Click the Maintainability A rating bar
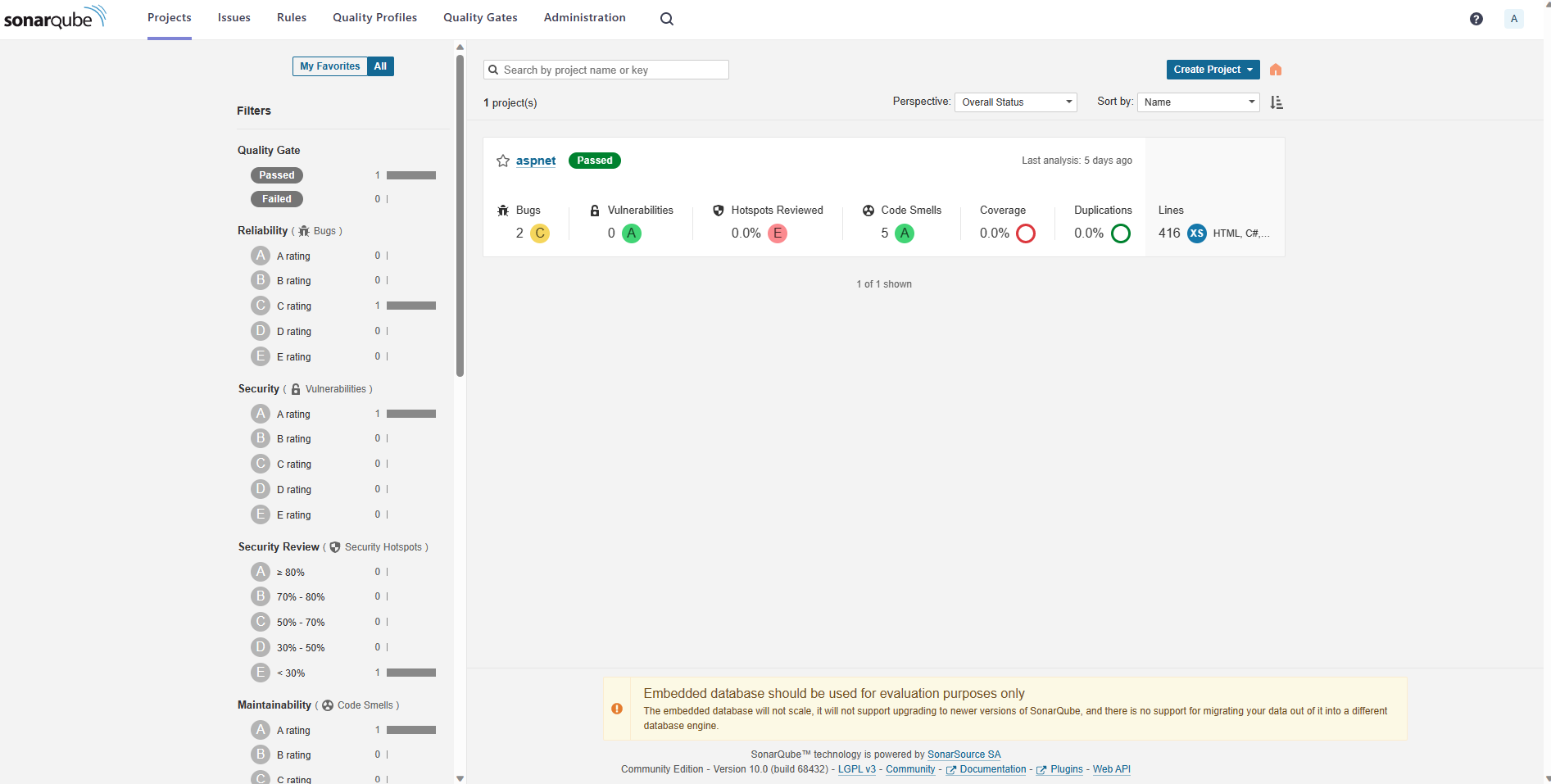 [411, 730]
